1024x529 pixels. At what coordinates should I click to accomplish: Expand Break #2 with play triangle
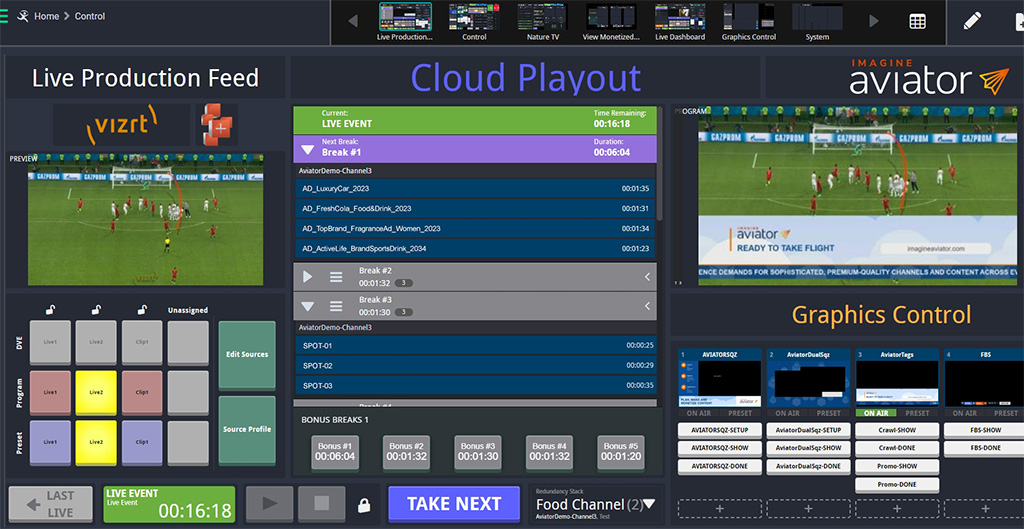tap(308, 277)
